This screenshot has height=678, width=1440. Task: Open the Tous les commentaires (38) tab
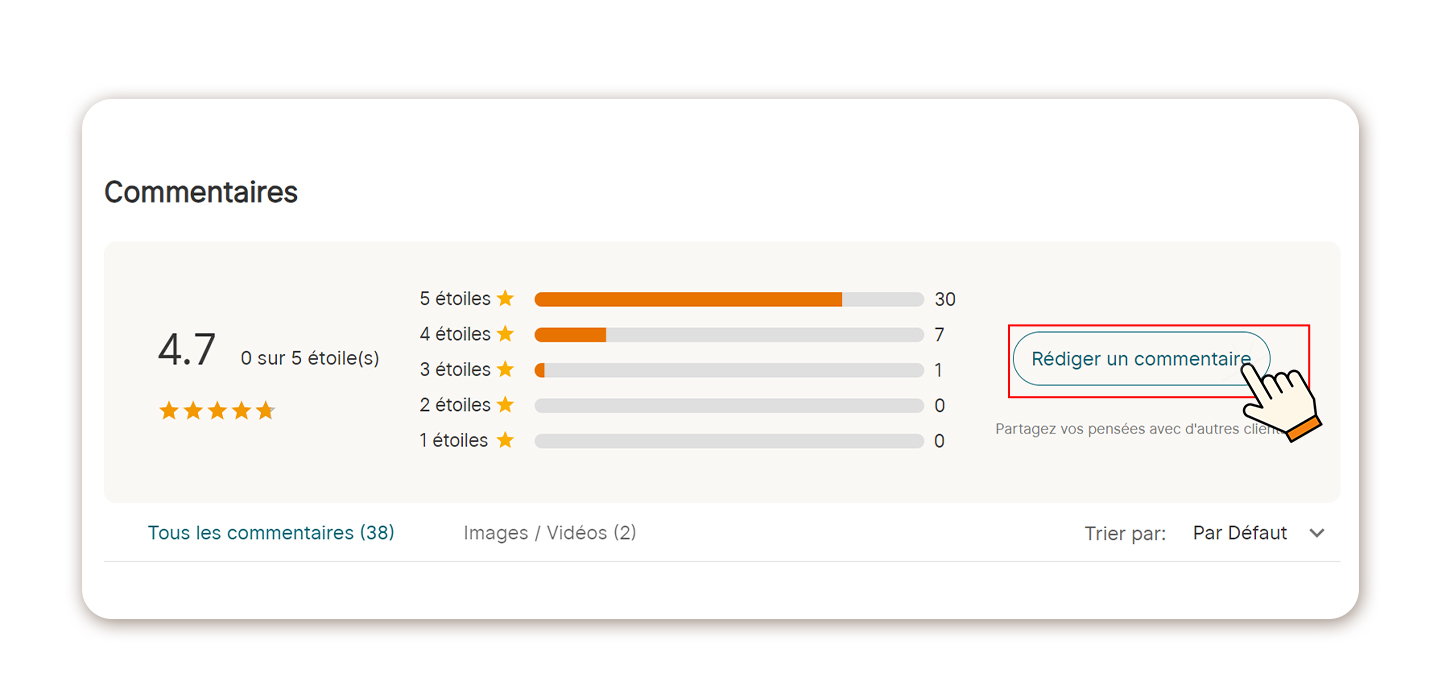pyautogui.click(x=271, y=533)
